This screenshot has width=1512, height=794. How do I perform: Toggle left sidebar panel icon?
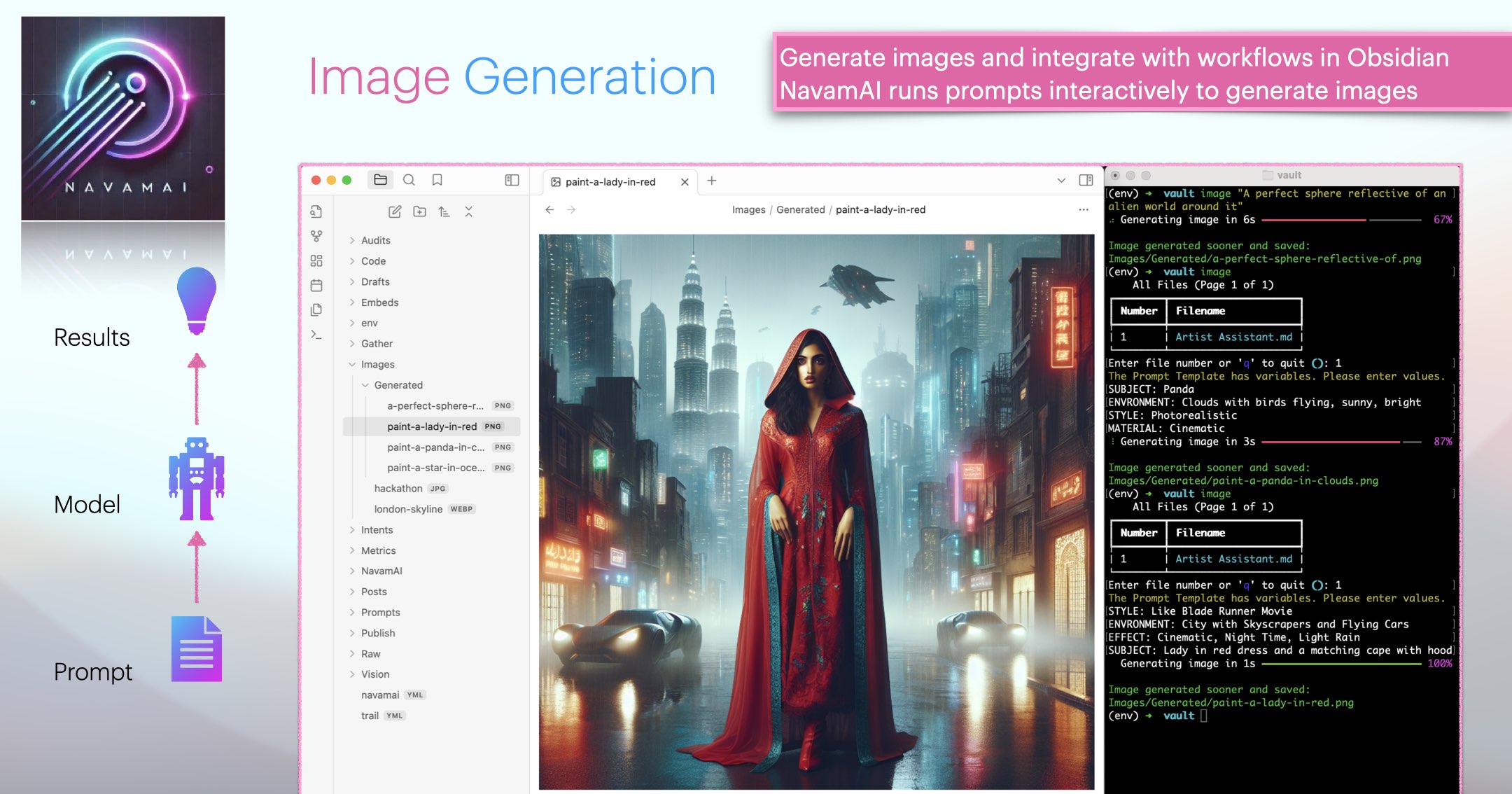point(512,180)
